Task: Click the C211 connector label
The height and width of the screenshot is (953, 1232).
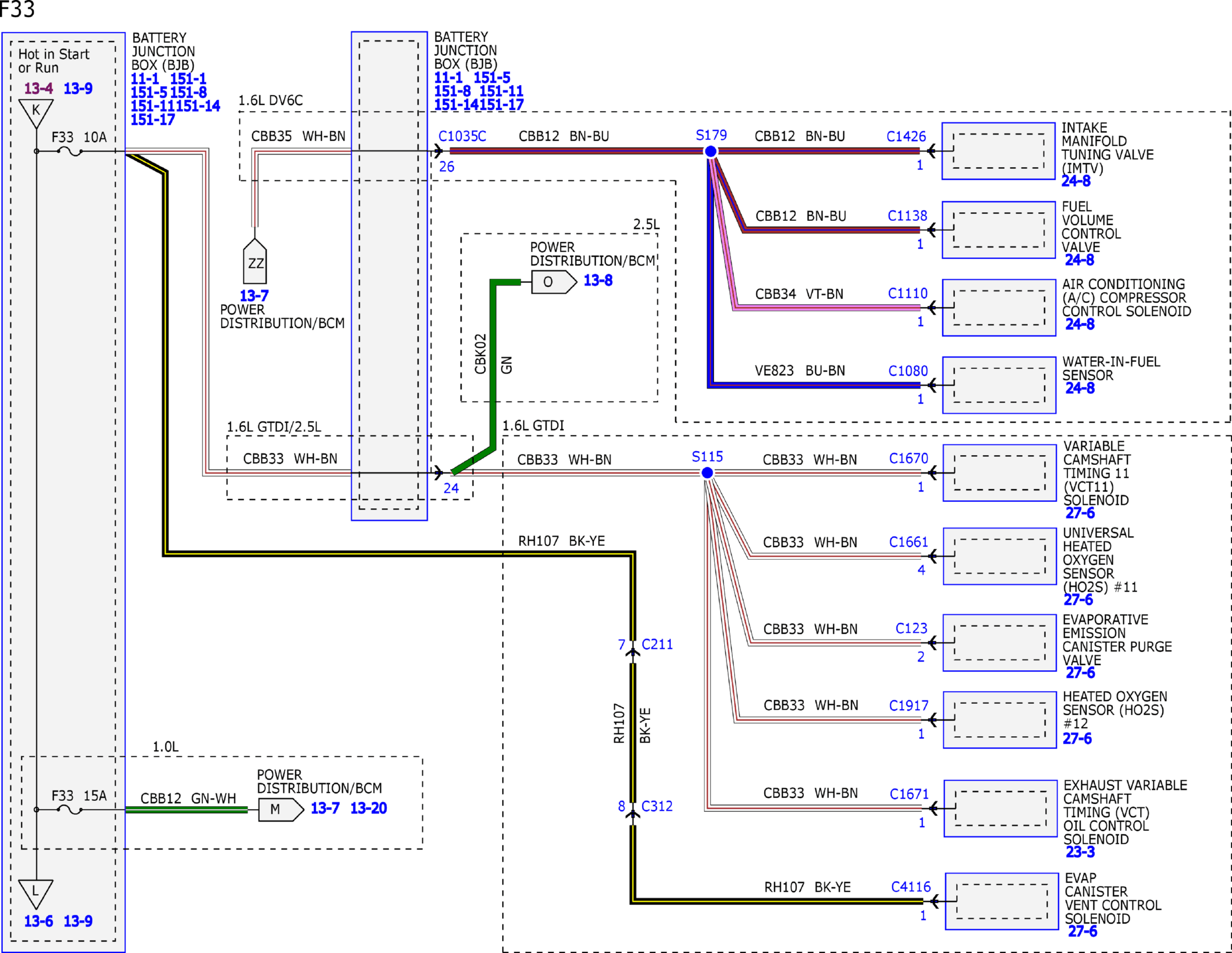Action: point(657,644)
